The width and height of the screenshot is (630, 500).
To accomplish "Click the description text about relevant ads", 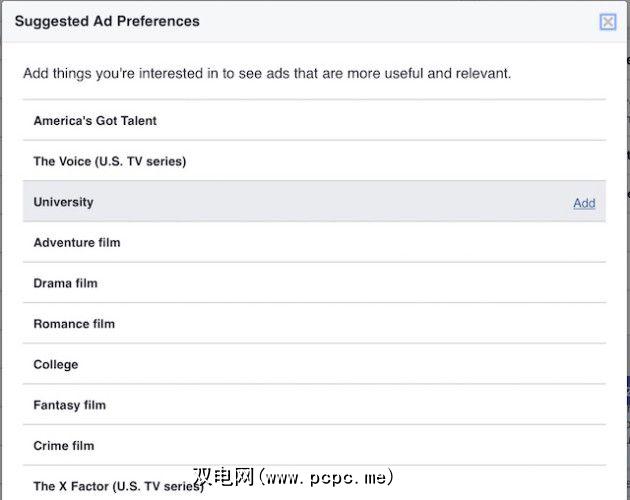I will click(x=267, y=74).
